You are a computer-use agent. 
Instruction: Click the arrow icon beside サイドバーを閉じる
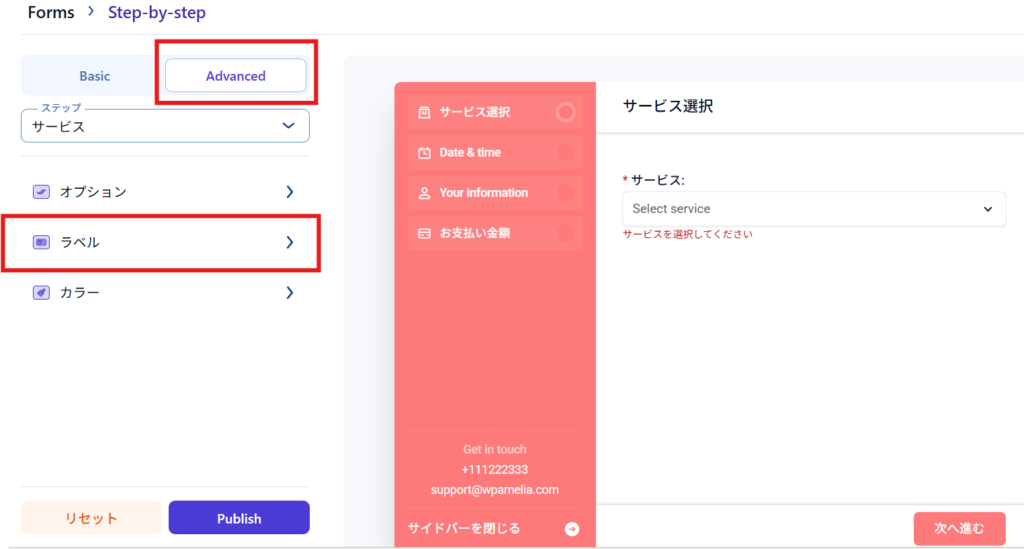pos(572,529)
